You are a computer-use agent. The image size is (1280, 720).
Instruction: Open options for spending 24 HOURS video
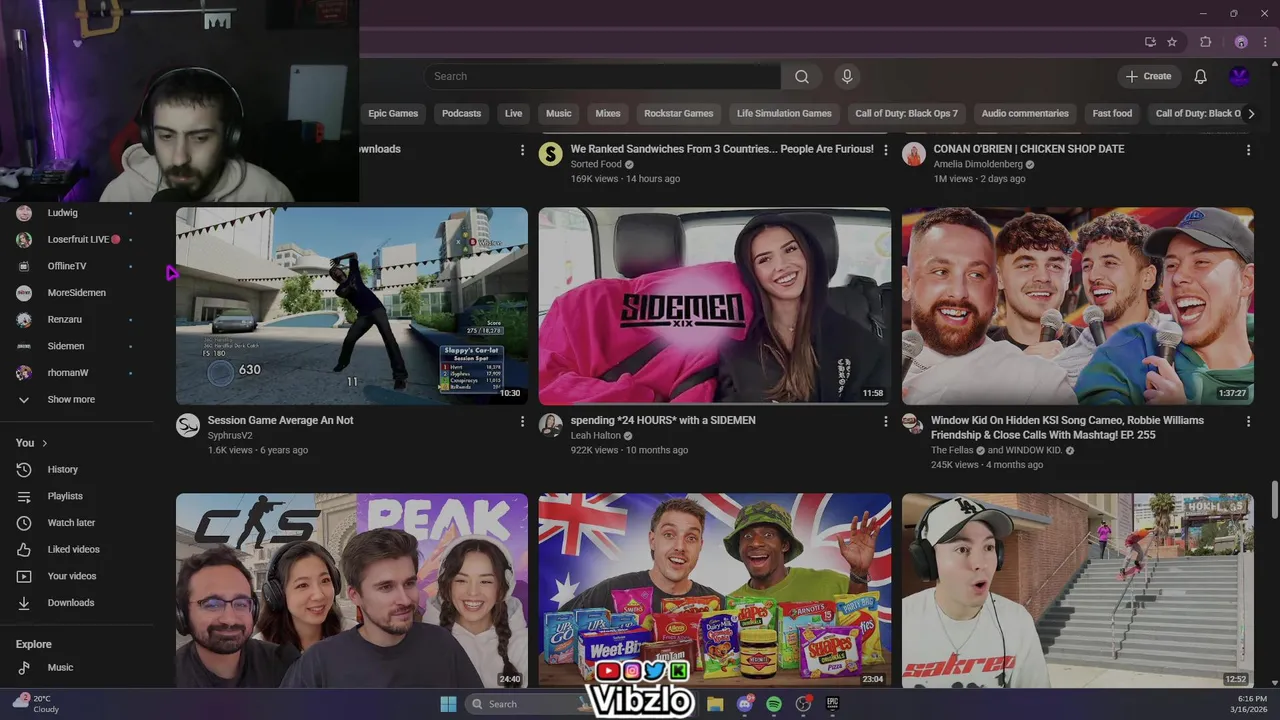point(885,422)
